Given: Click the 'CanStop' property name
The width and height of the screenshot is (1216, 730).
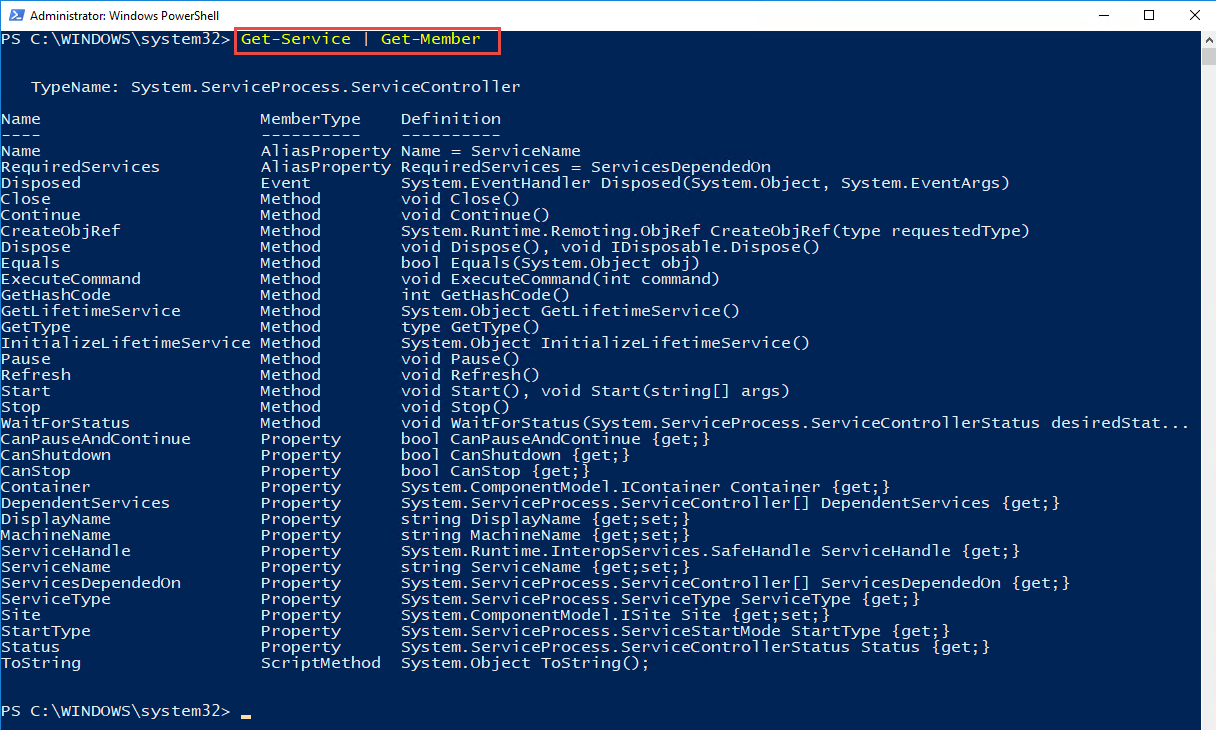Looking at the screenshot, I should pos(36,471).
